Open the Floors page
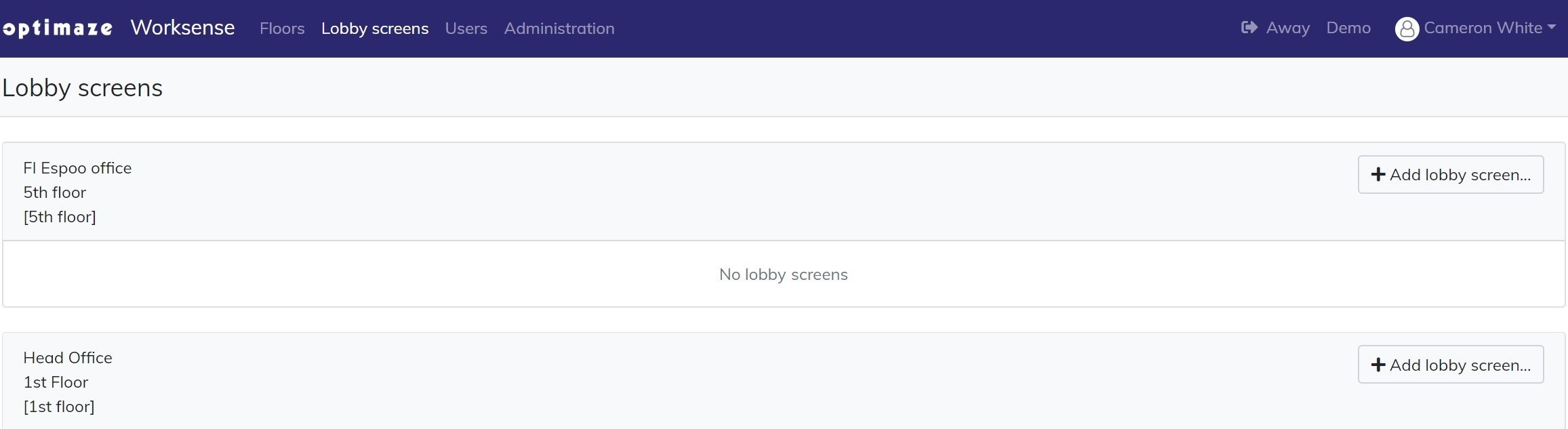 pyautogui.click(x=282, y=28)
